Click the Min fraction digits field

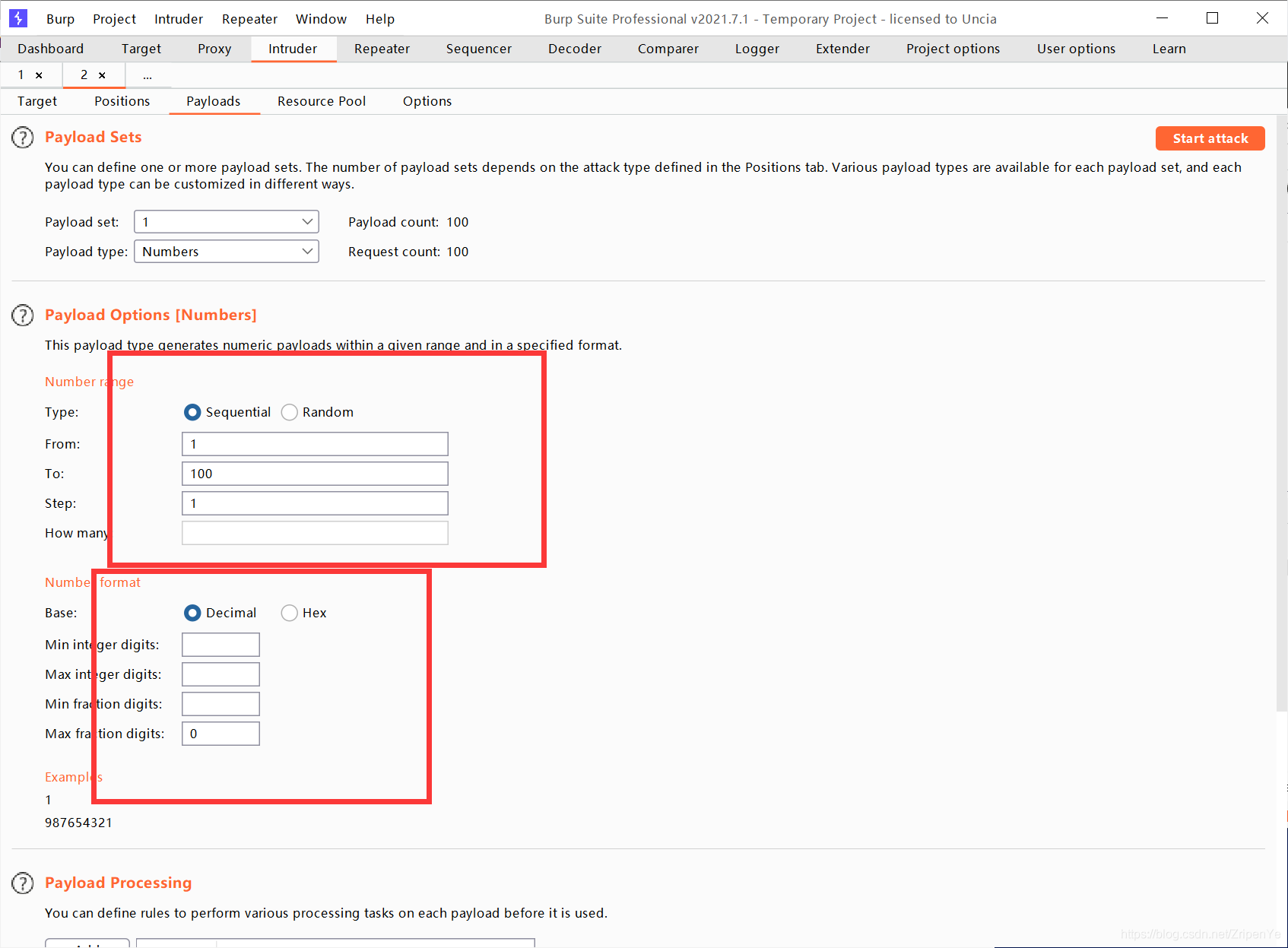(220, 704)
